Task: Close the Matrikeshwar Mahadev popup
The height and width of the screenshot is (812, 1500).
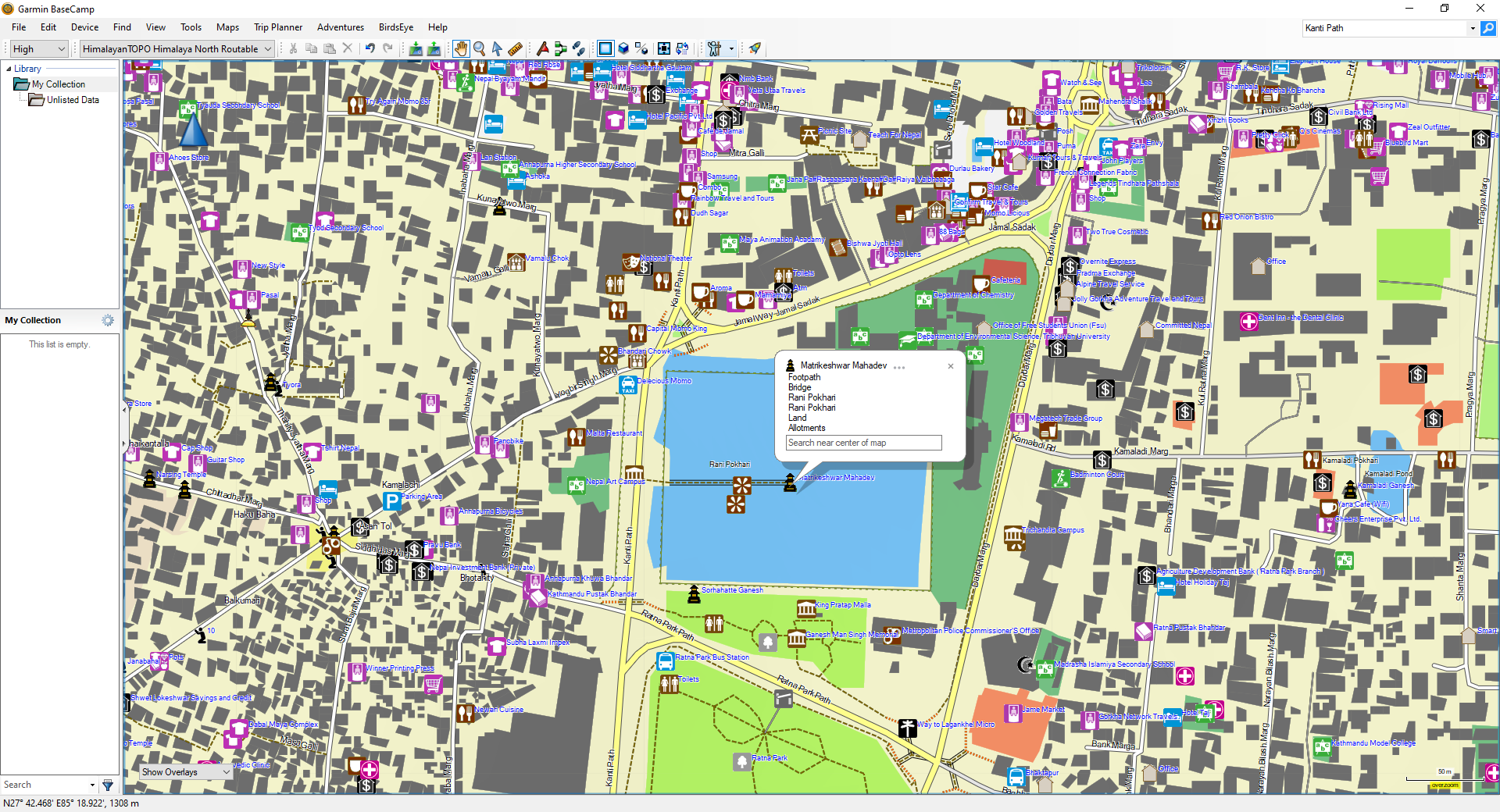Action: point(951,366)
